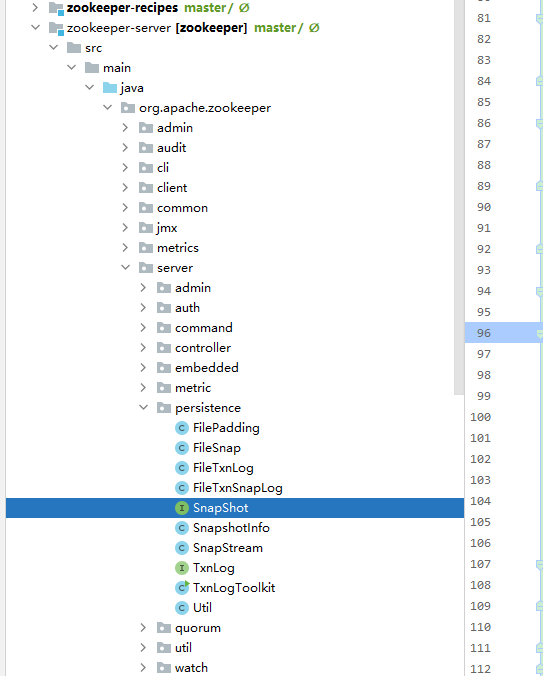Expand the audit package

(x=125, y=147)
